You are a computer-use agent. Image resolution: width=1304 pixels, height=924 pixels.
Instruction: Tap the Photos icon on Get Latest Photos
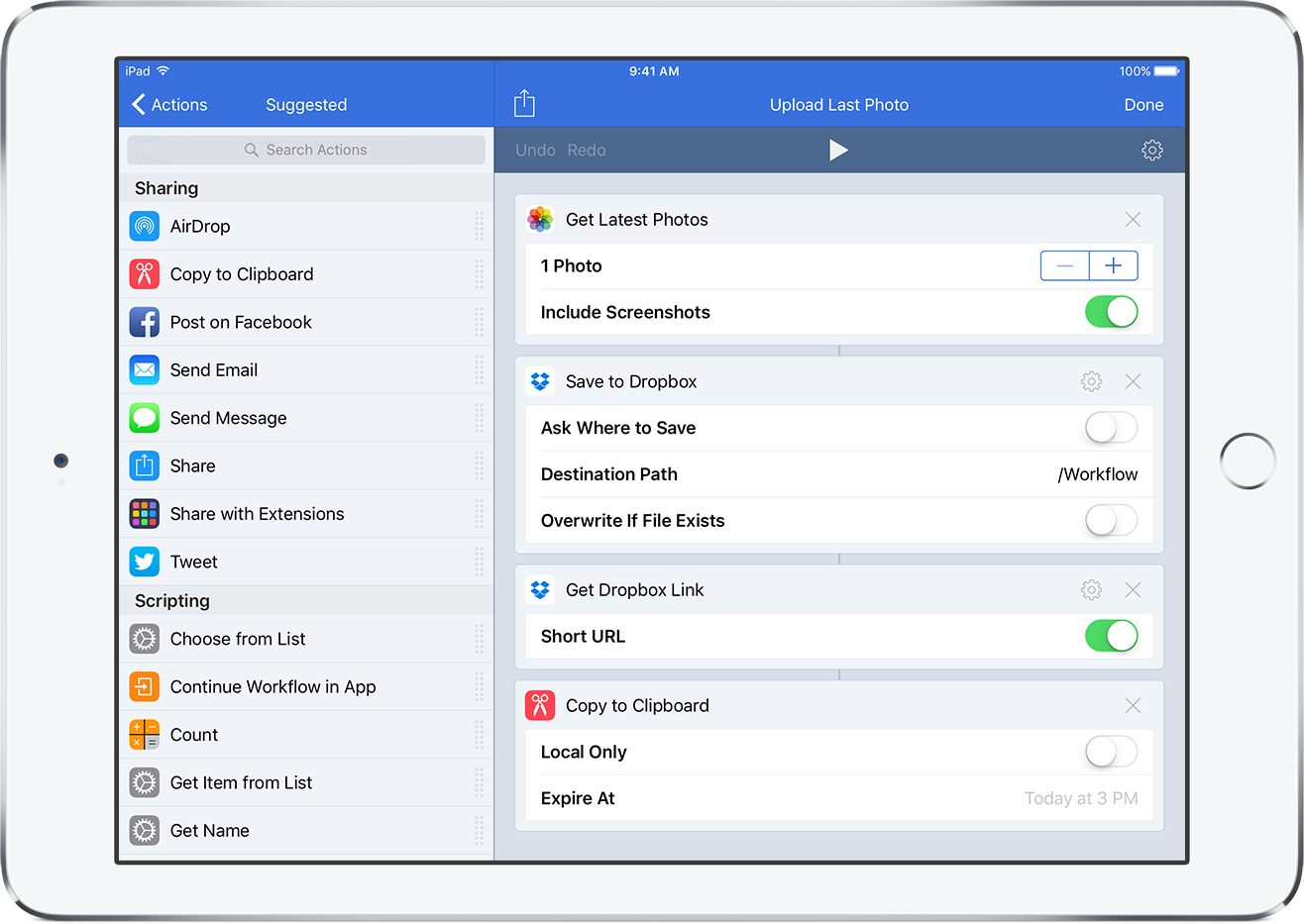[x=540, y=219]
